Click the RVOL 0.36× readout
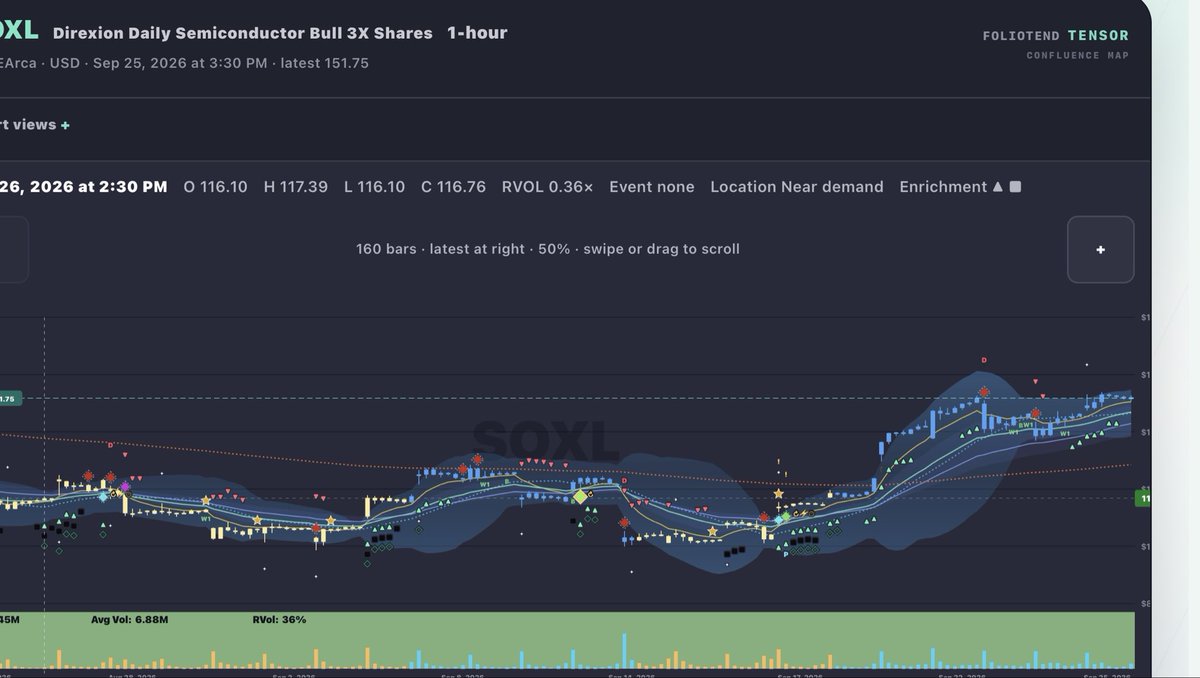Screen dimensions: 1200x678 point(548,187)
